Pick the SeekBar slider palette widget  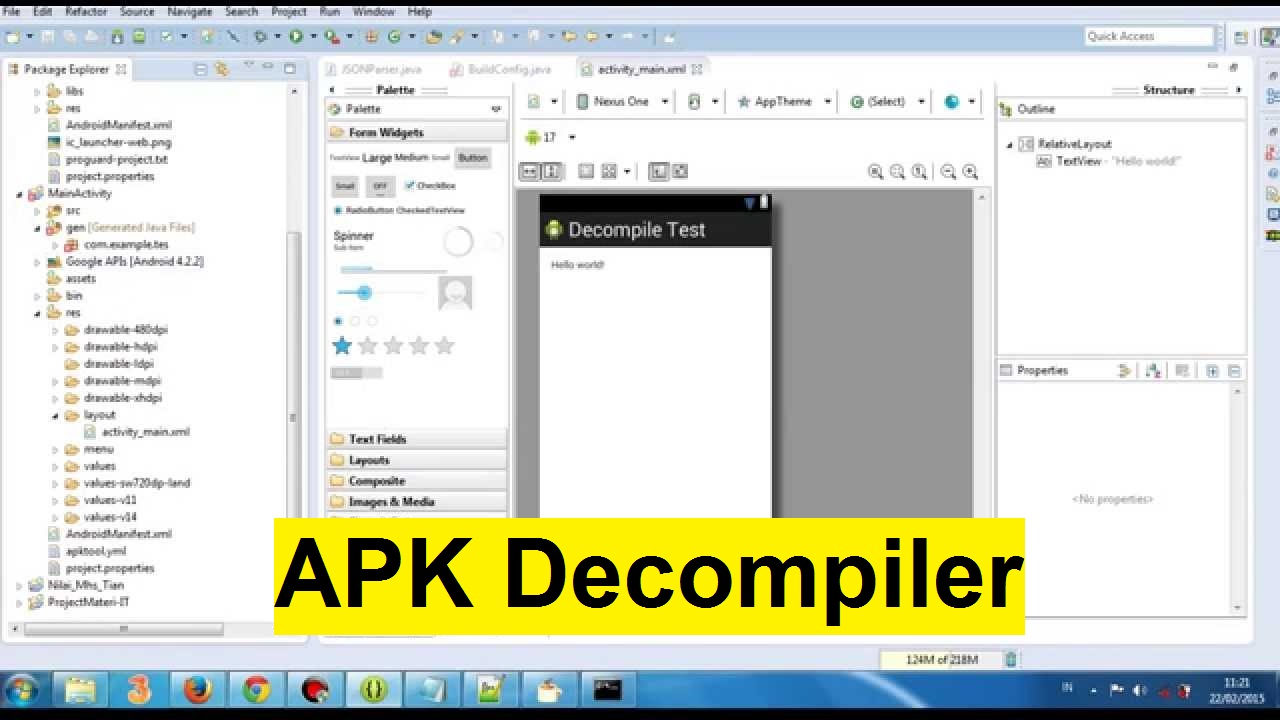point(380,292)
